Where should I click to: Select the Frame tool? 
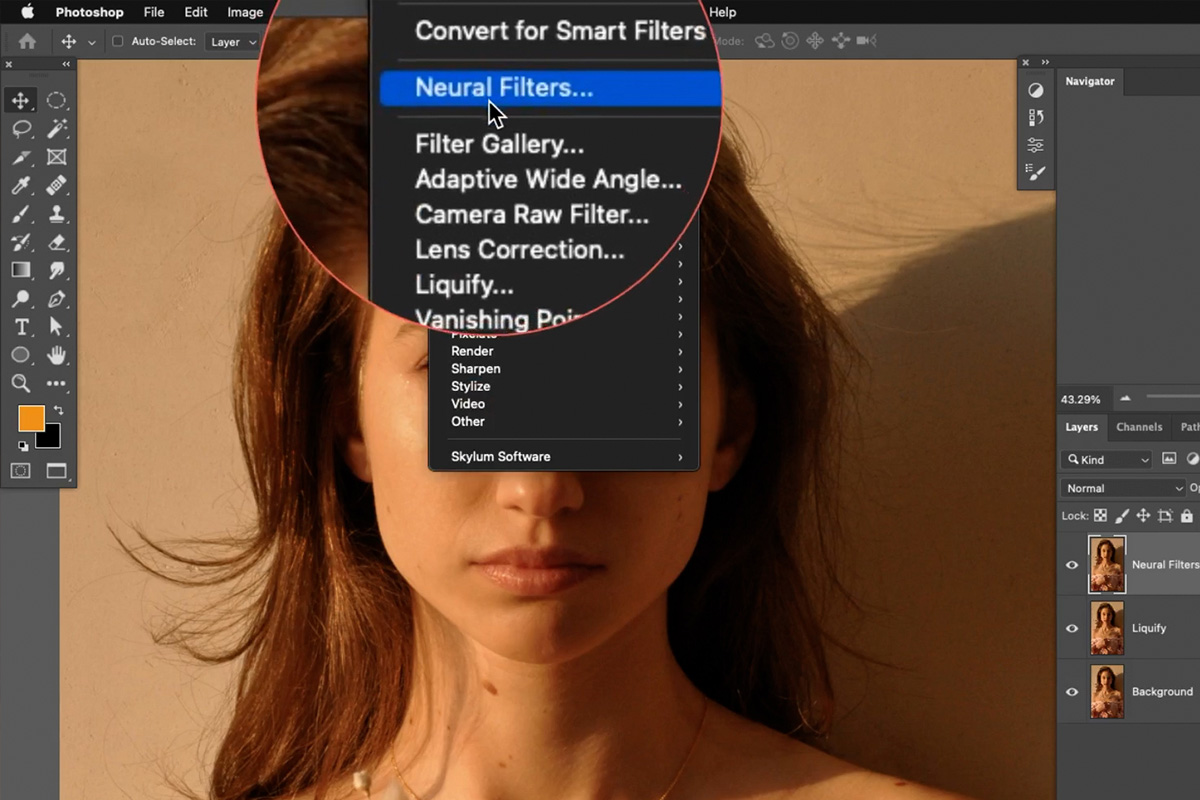pos(56,157)
